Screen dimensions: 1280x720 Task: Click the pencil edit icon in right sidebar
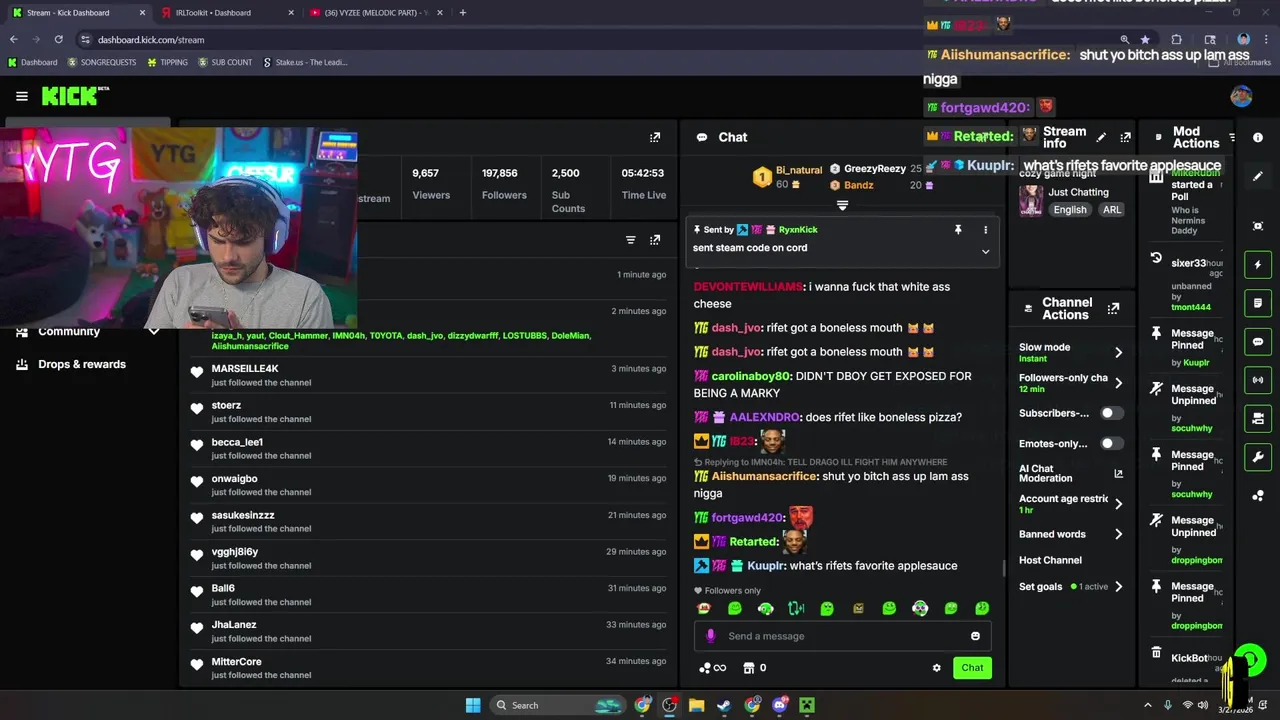pyautogui.click(x=1258, y=176)
